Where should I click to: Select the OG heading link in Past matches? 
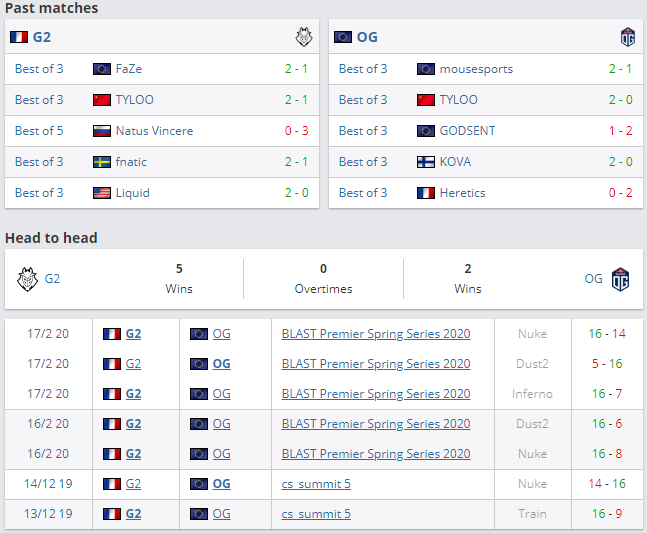click(x=367, y=37)
